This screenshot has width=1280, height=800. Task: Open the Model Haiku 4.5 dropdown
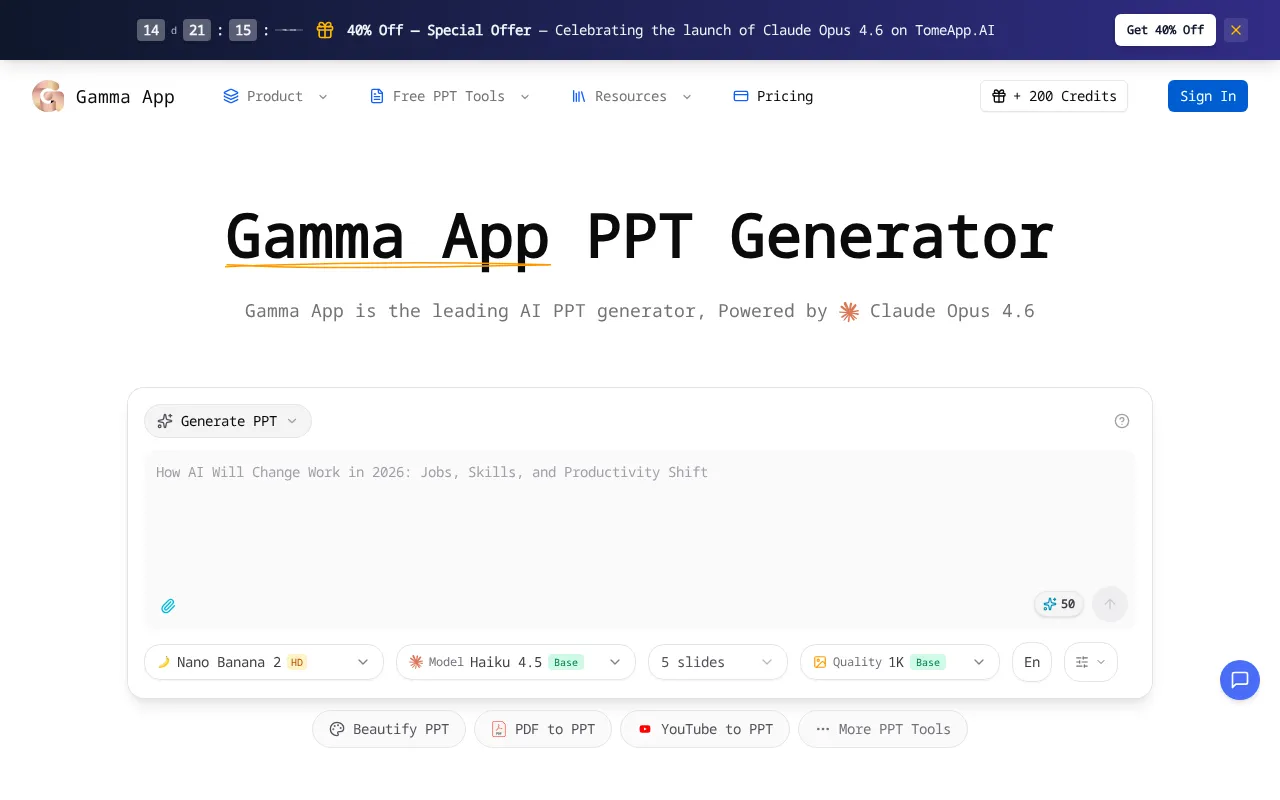516,662
